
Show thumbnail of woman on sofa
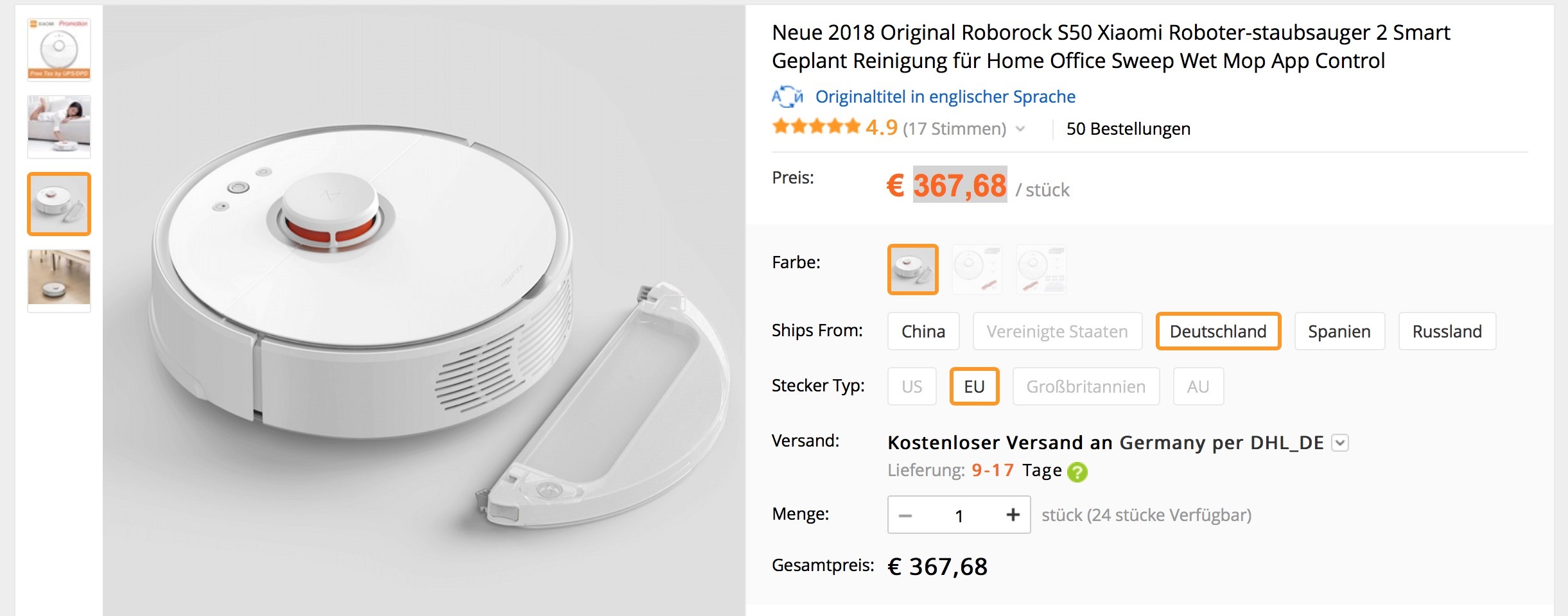[59, 126]
